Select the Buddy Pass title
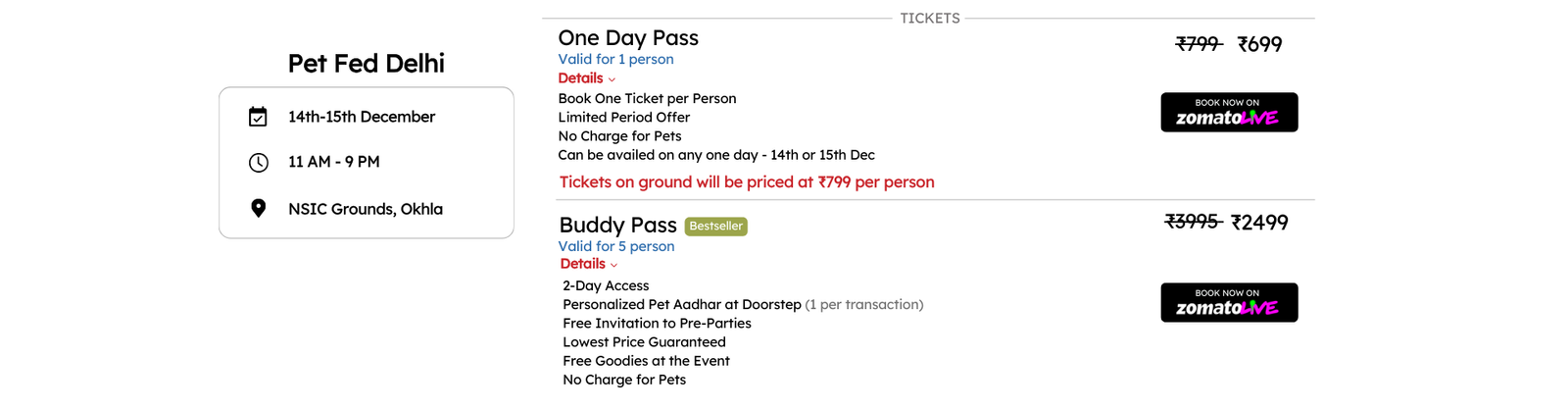The width and height of the screenshot is (1568, 409). click(x=617, y=226)
